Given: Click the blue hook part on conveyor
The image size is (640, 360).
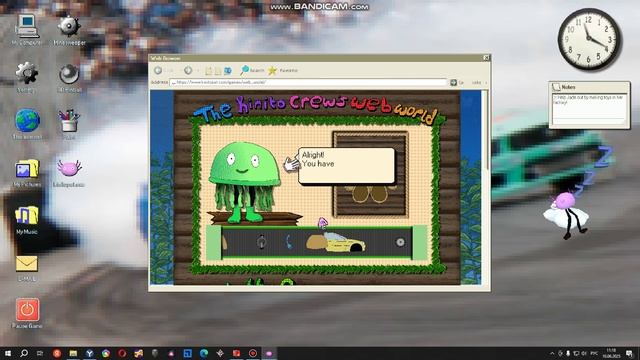Looking at the screenshot, I should coord(289,242).
